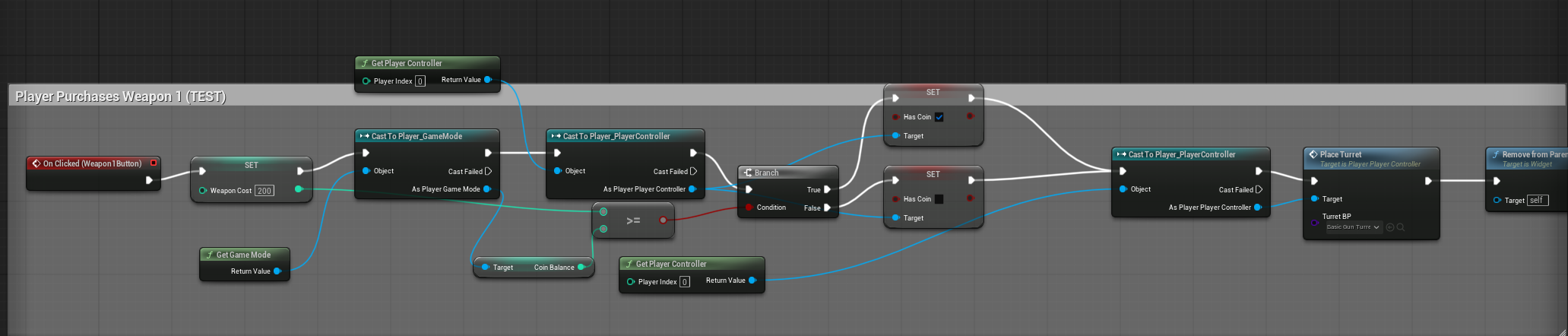Click the purple Turret BP class pin
The image size is (1568, 336).
1315,223
